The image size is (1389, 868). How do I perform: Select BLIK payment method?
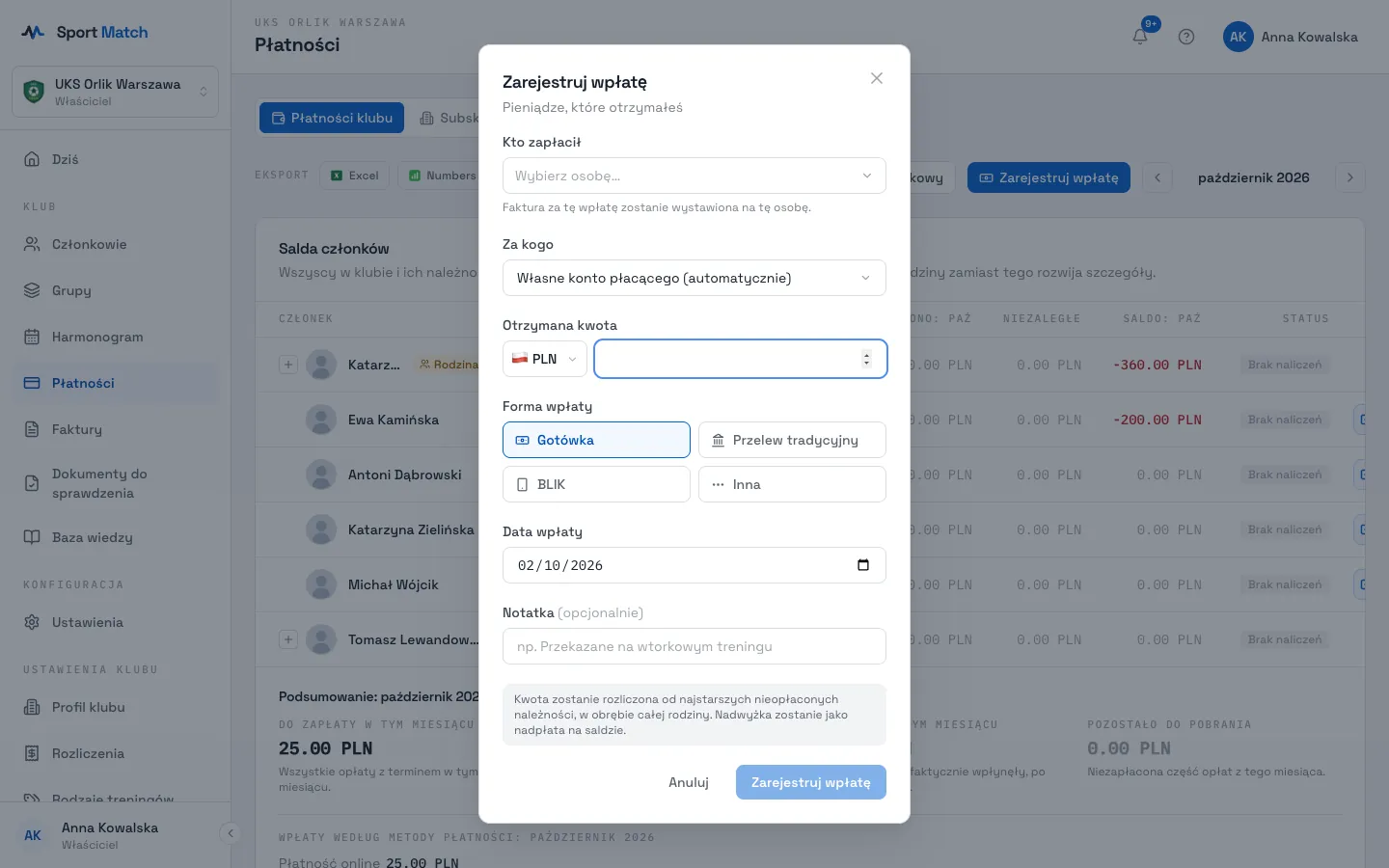[596, 484]
